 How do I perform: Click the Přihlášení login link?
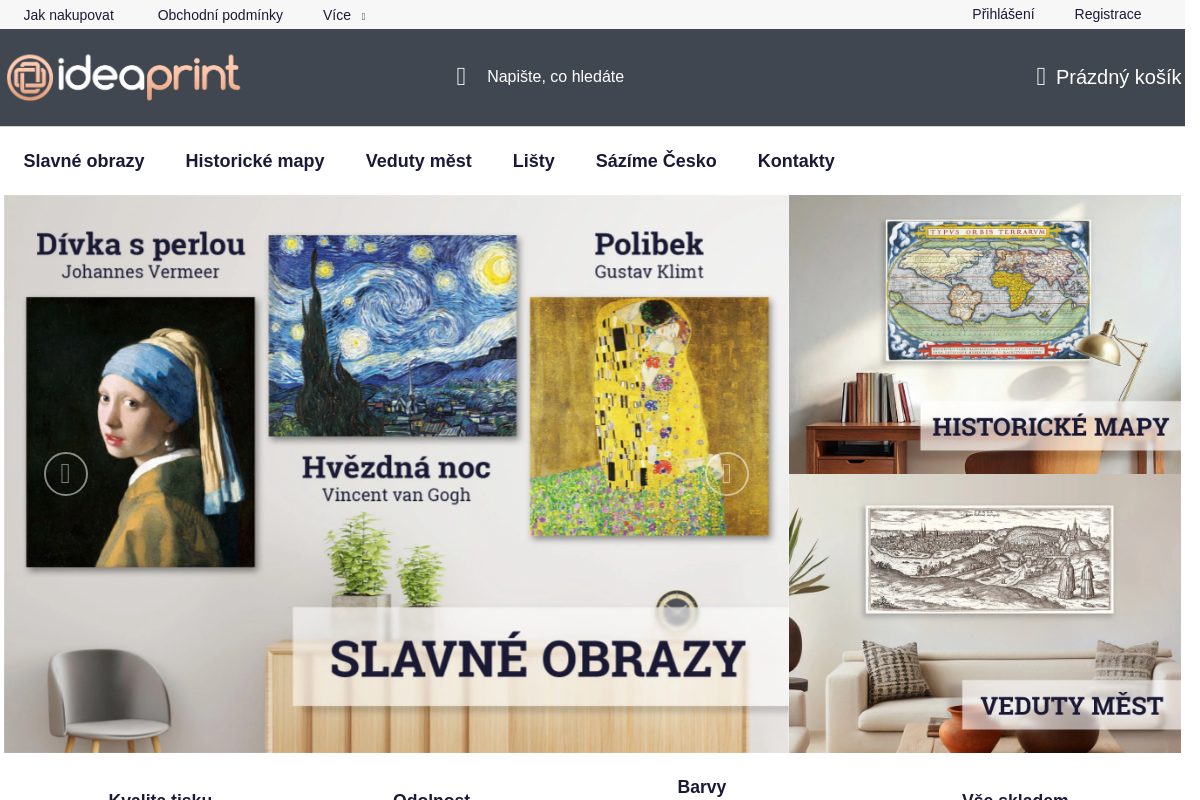tap(1003, 14)
